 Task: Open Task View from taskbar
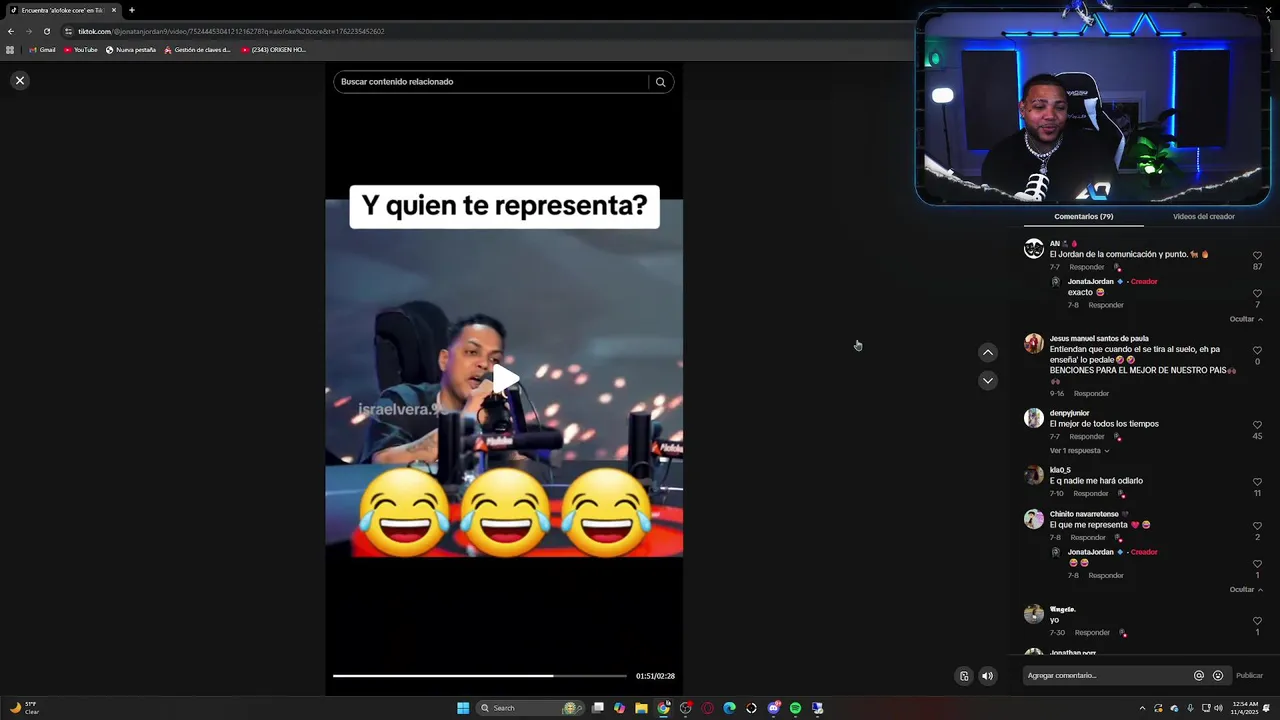coord(598,708)
